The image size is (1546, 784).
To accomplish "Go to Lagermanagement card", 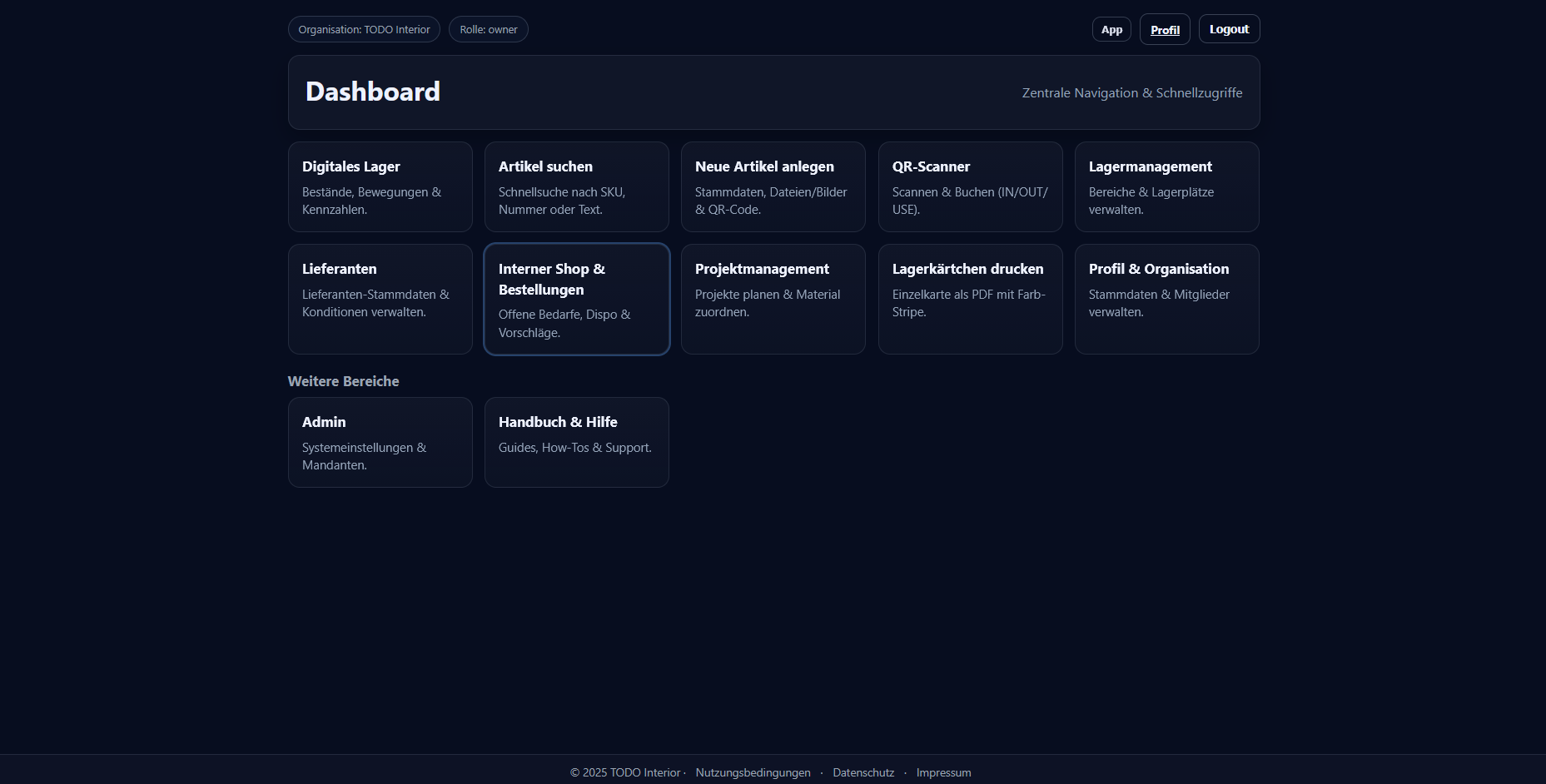I will tap(1166, 186).
